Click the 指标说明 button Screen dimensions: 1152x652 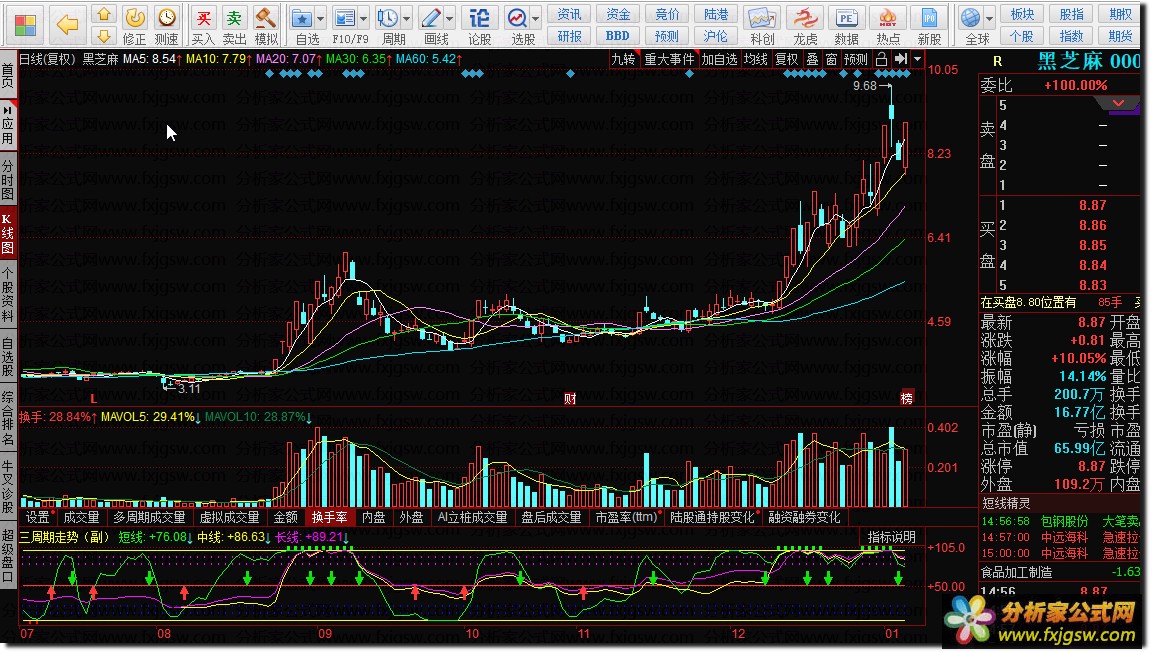coord(891,537)
